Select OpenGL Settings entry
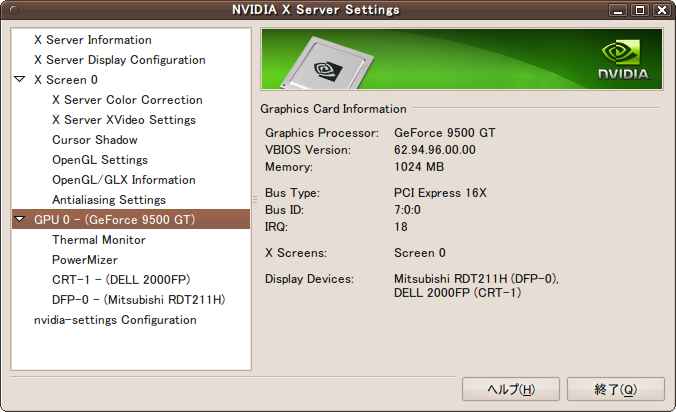 tap(99, 160)
